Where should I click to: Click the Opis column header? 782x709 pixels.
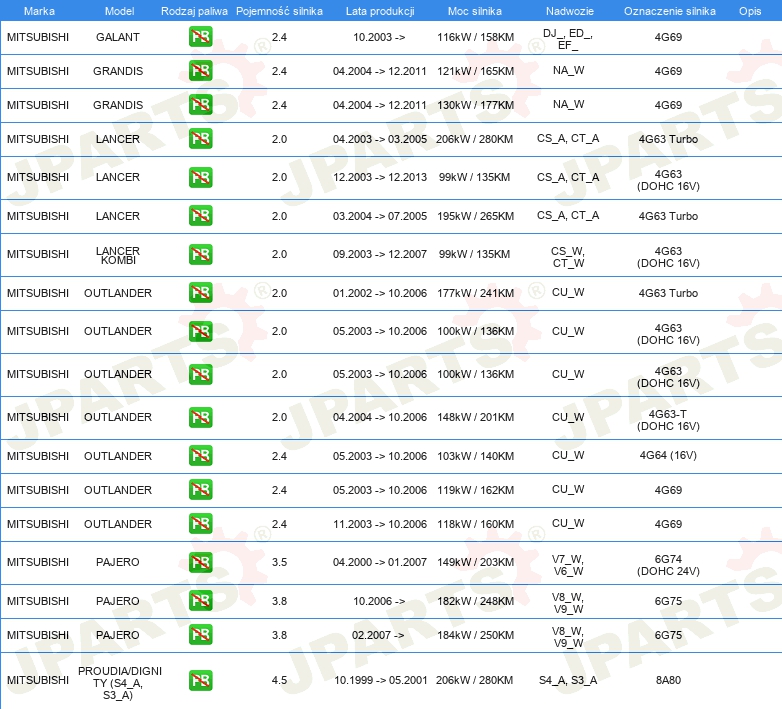(750, 11)
